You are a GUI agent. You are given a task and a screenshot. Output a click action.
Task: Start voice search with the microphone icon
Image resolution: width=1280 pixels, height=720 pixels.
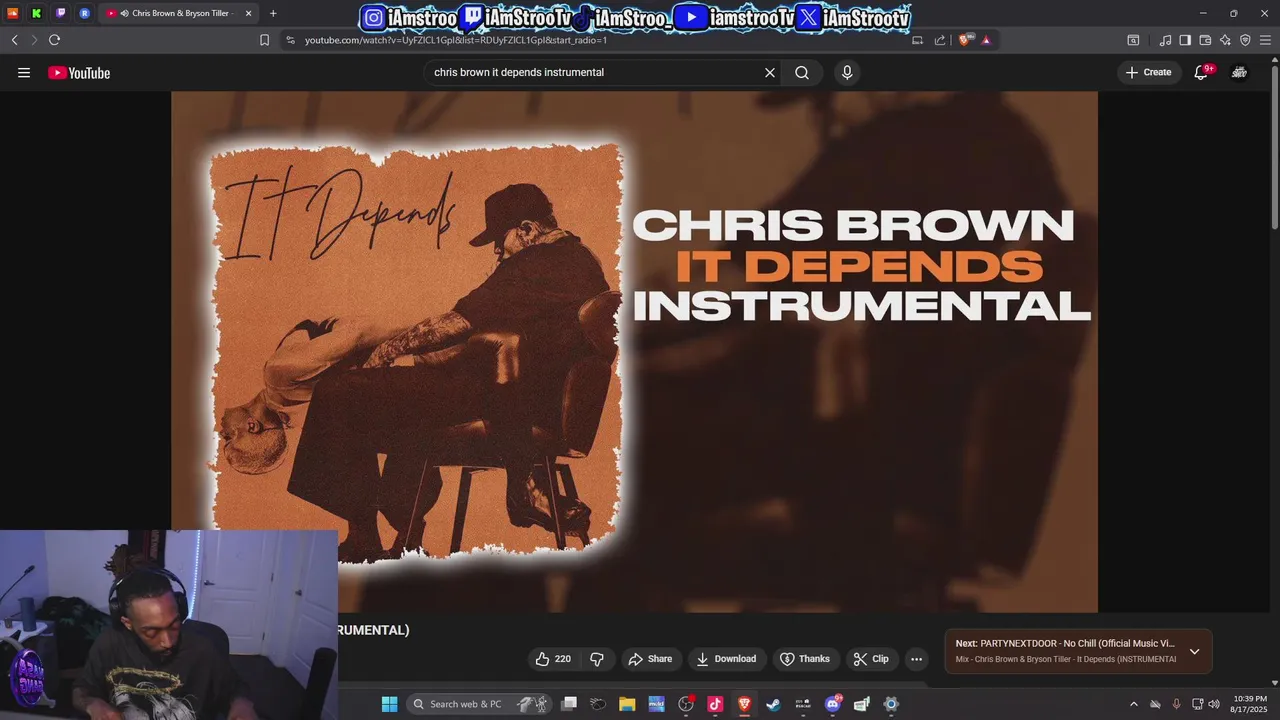(x=847, y=72)
